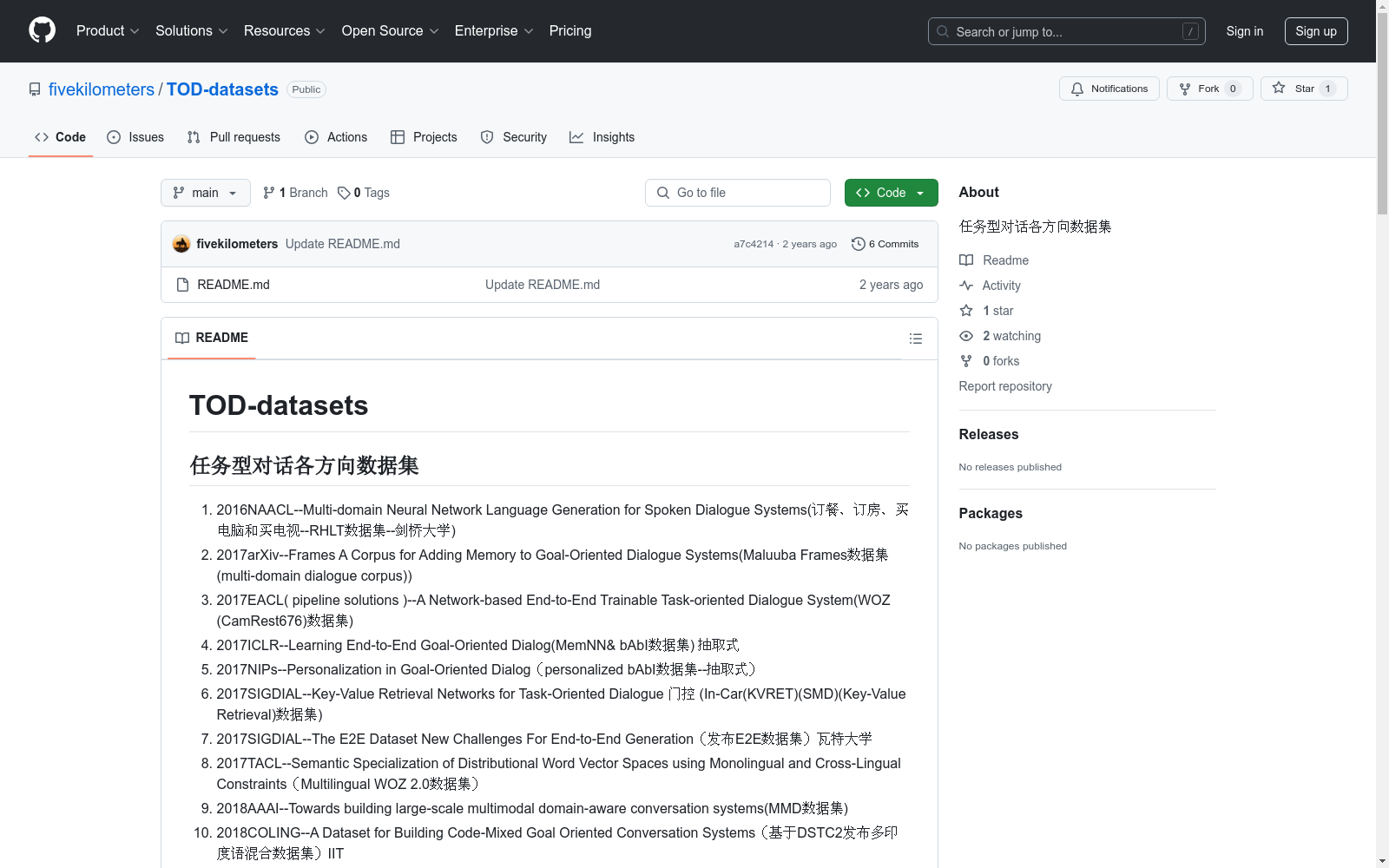
Task: Click the fivekilometers avatar image
Action: 181,244
